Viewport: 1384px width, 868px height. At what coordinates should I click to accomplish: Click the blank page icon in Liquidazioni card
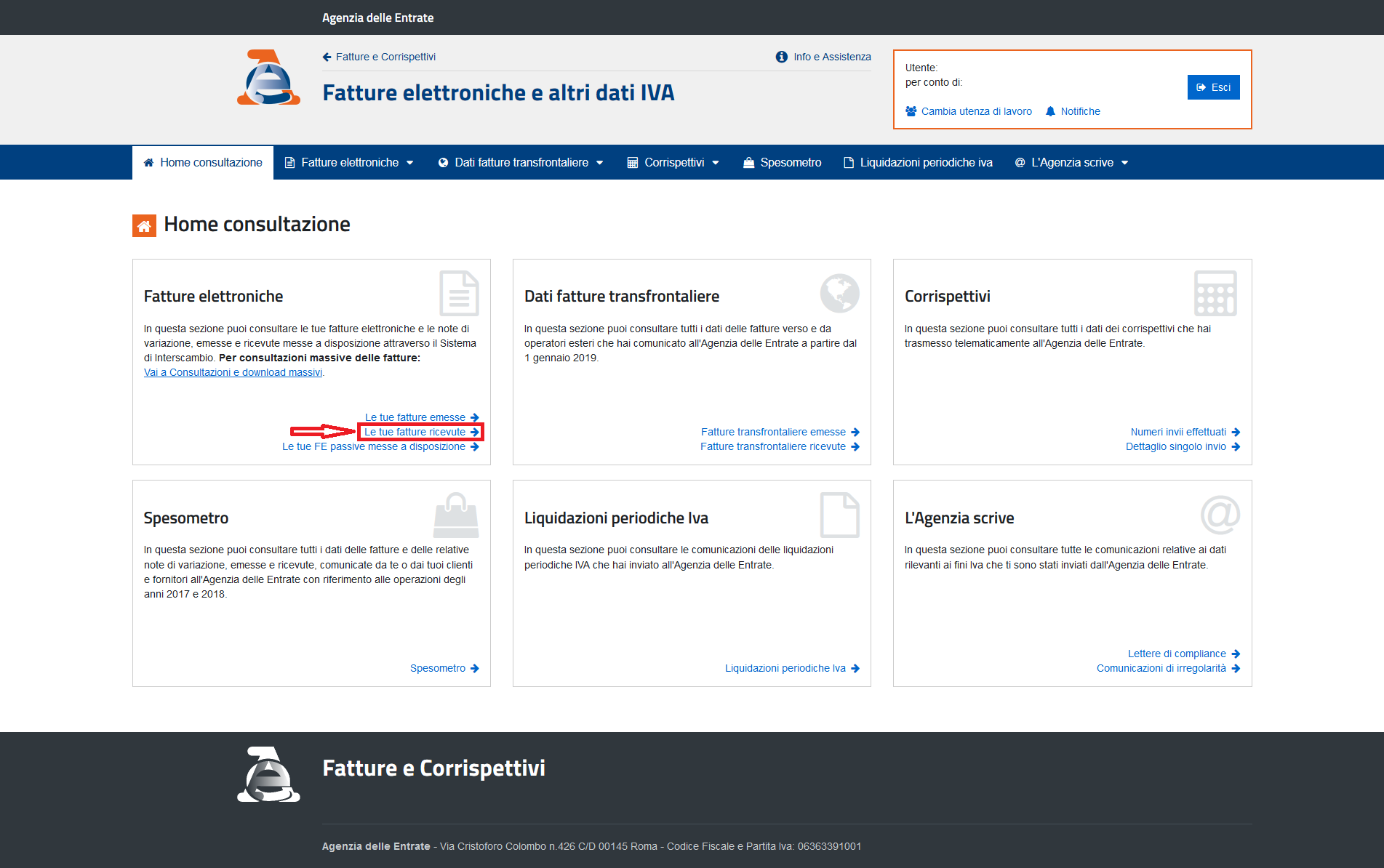[839, 514]
